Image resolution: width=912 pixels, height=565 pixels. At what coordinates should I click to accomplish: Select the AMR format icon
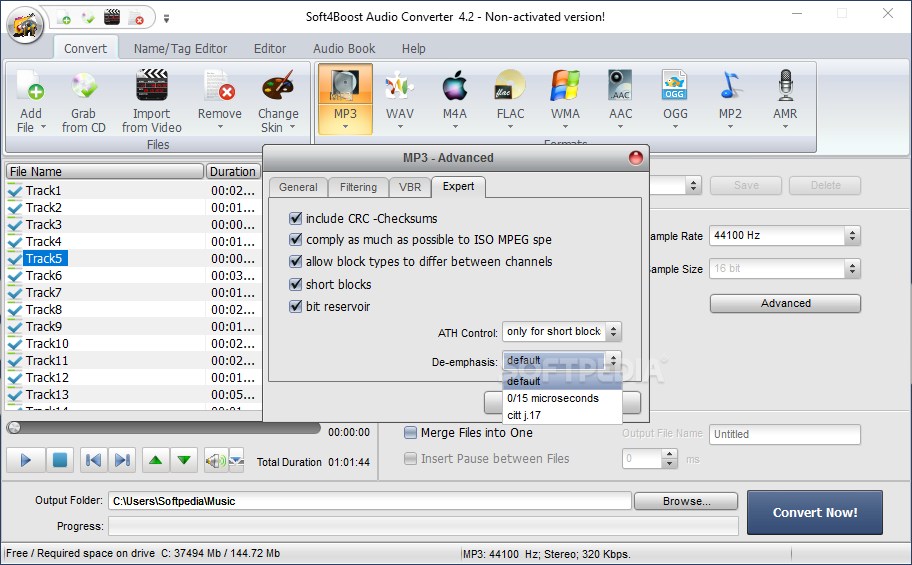point(785,85)
